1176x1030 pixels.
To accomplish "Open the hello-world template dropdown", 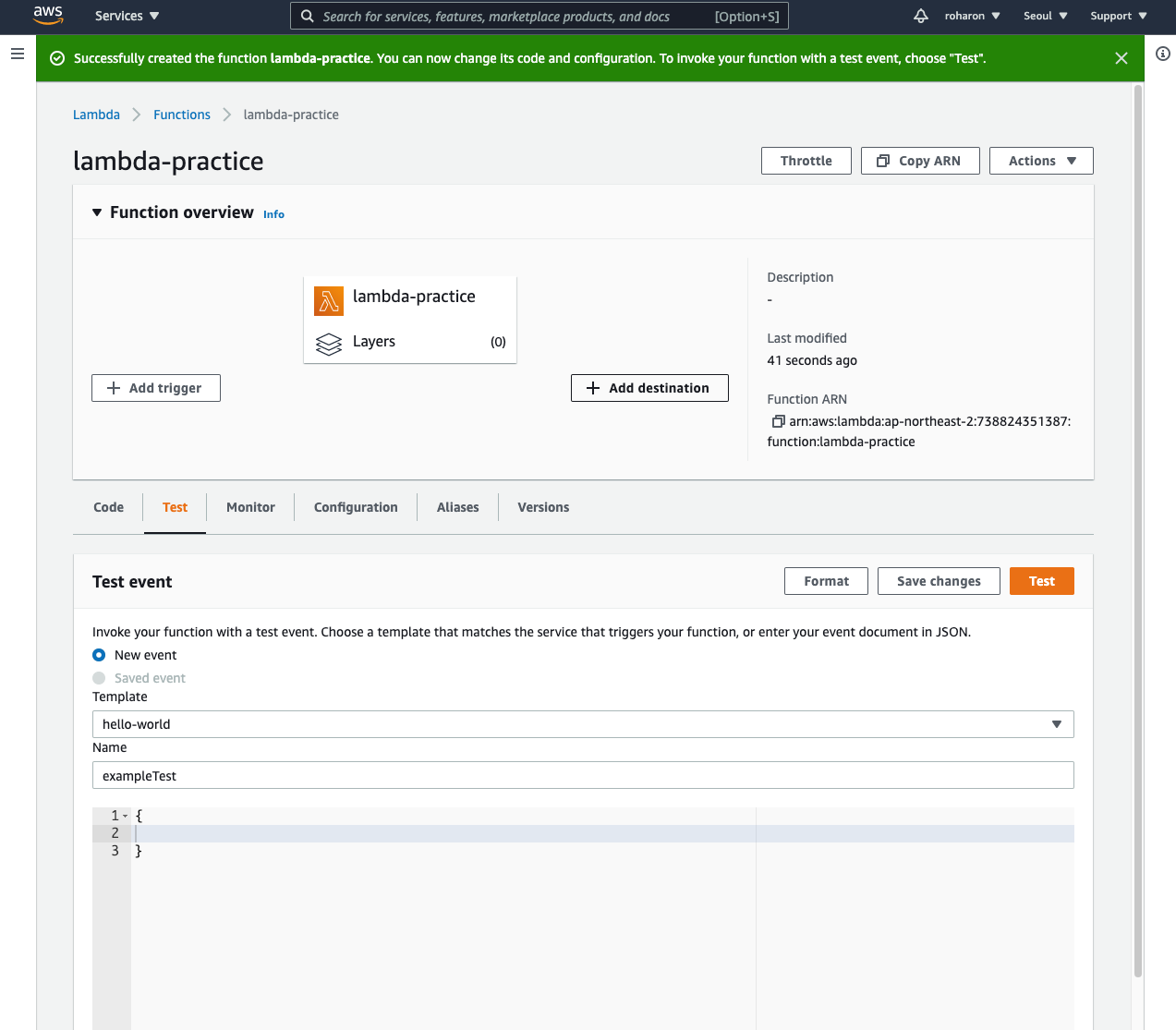I will tap(583, 724).
